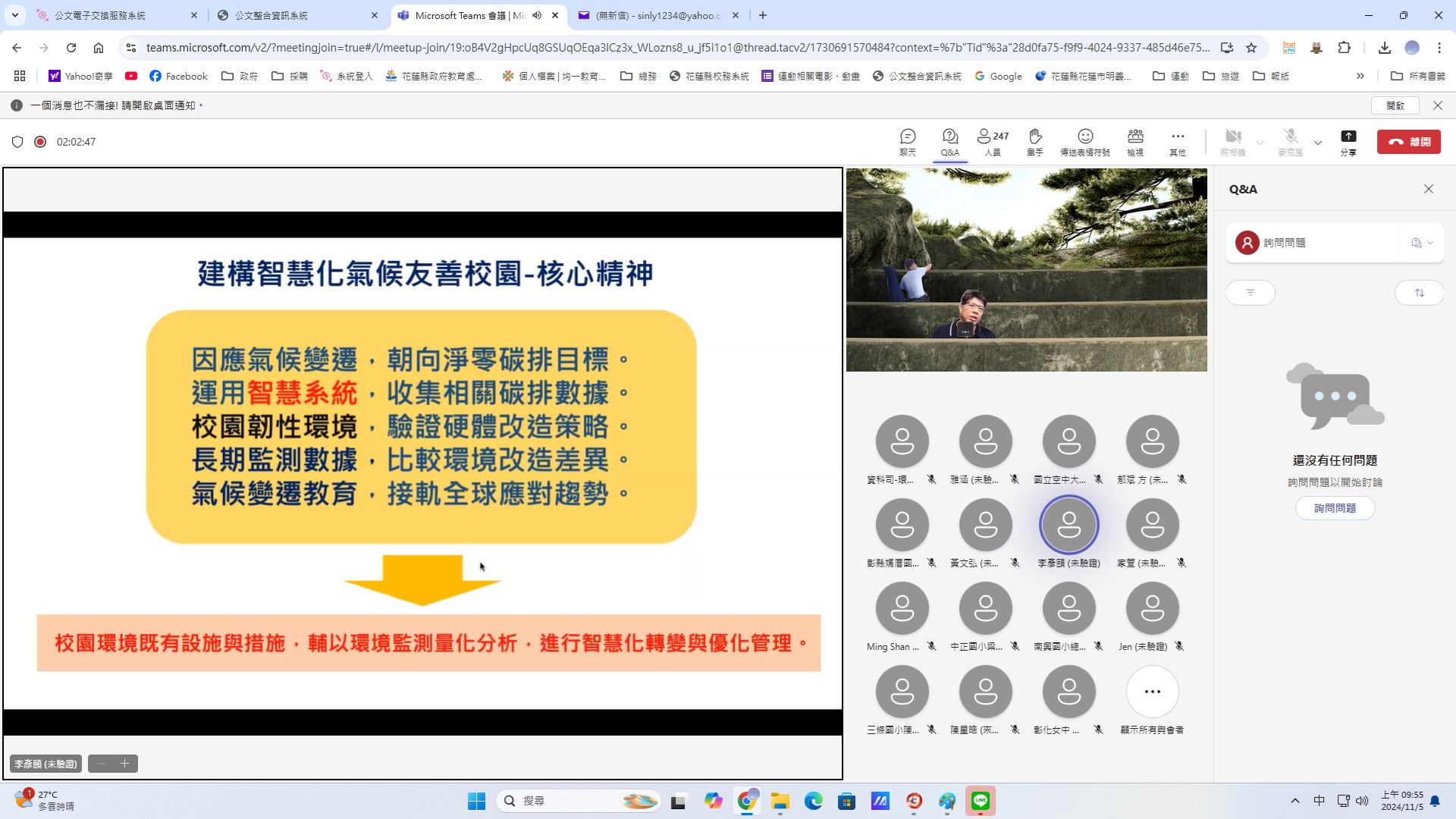Expand camera options dropdown arrow
Viewport: 1456px width, 819px height.
point(1260,143)
